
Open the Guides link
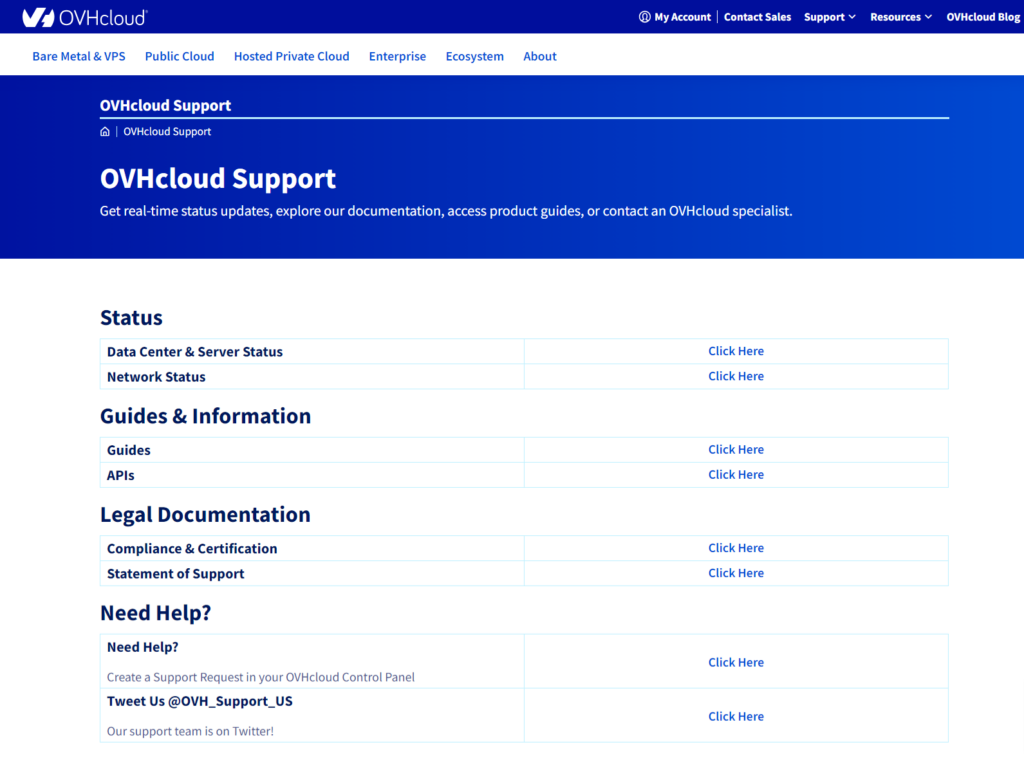click(736, 449)
